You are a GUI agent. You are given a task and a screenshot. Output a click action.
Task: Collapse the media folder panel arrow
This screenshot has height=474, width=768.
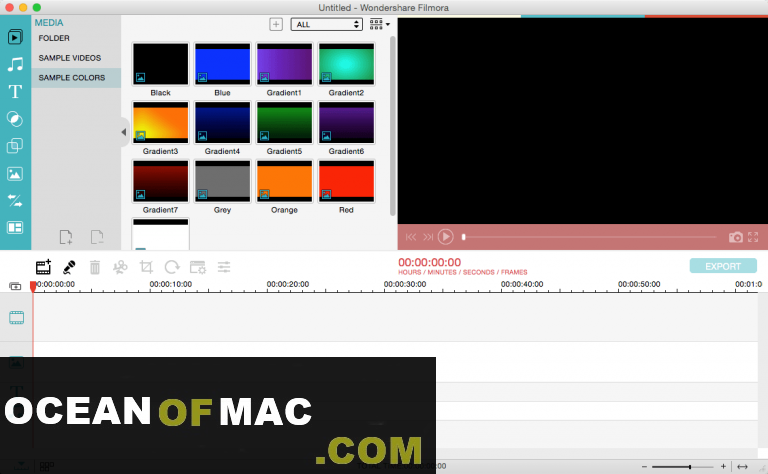coord(124,132)
